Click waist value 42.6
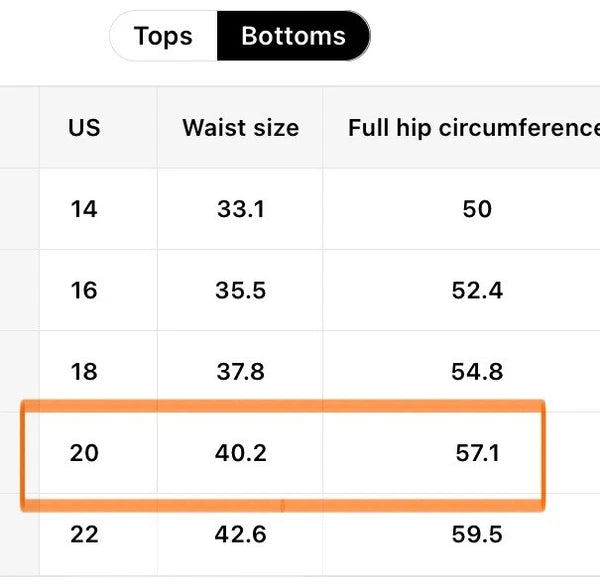This screenshot has width=600, height=587. [x=240, y=534]
